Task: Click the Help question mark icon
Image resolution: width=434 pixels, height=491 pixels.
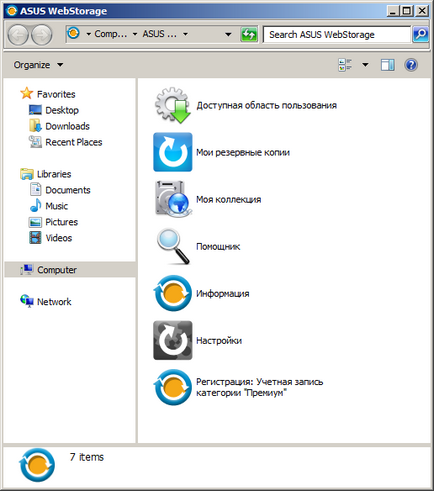Action: (411, 65)
